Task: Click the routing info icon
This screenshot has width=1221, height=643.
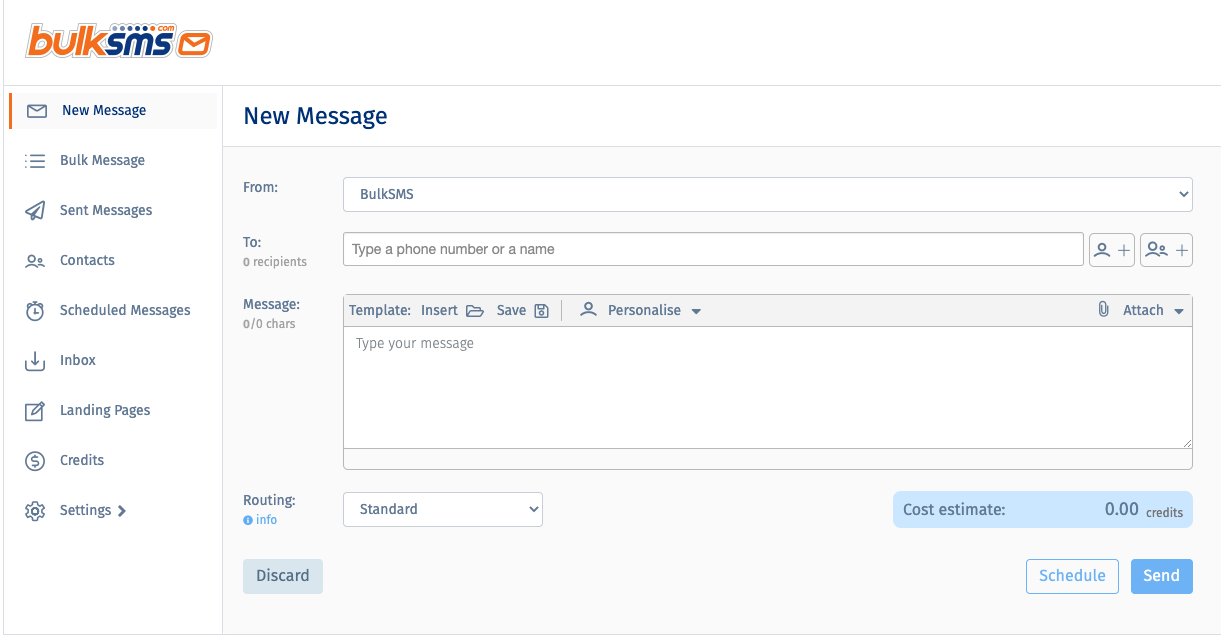Action: (x=248, y=521)
